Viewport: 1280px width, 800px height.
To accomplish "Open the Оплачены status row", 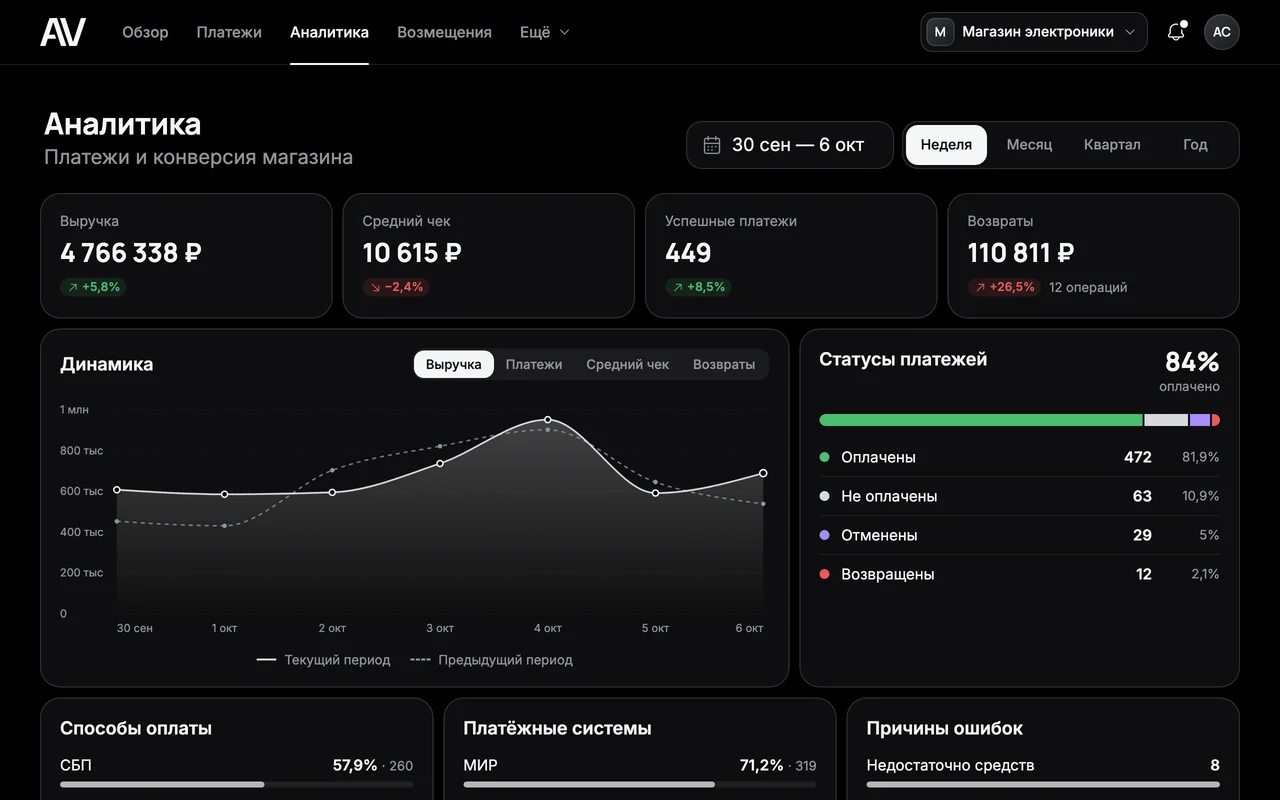I will click(x=1019, y=457).
